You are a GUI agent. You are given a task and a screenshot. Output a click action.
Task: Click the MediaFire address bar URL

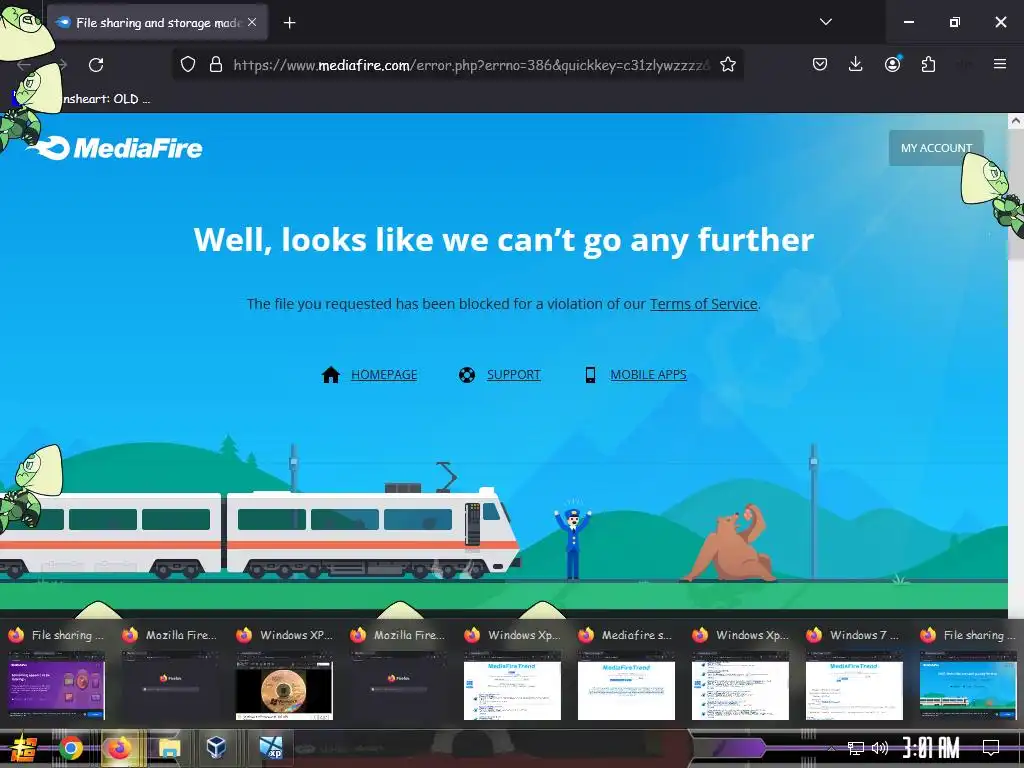tap(470, 65)
